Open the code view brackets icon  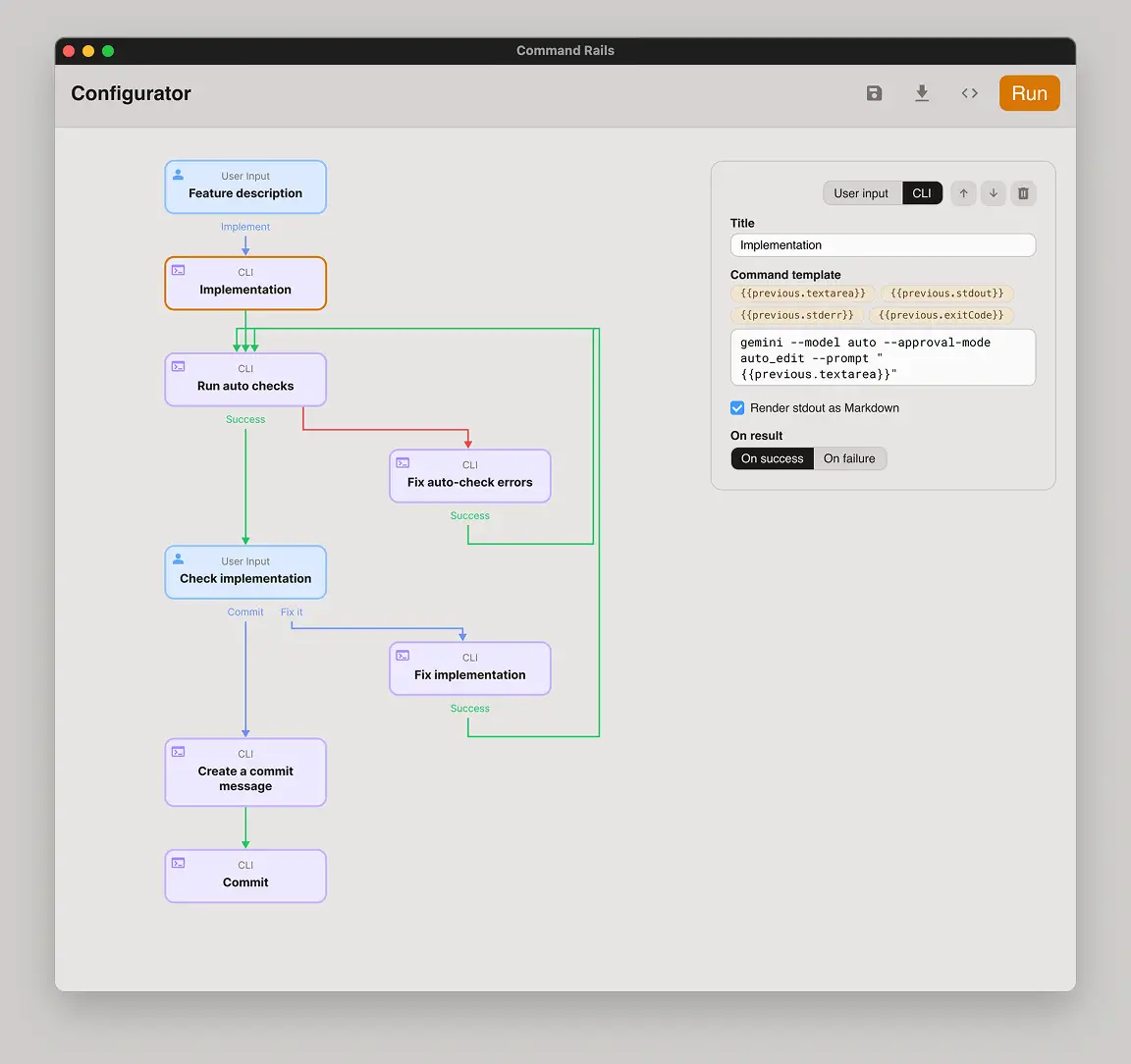[969, 93]
